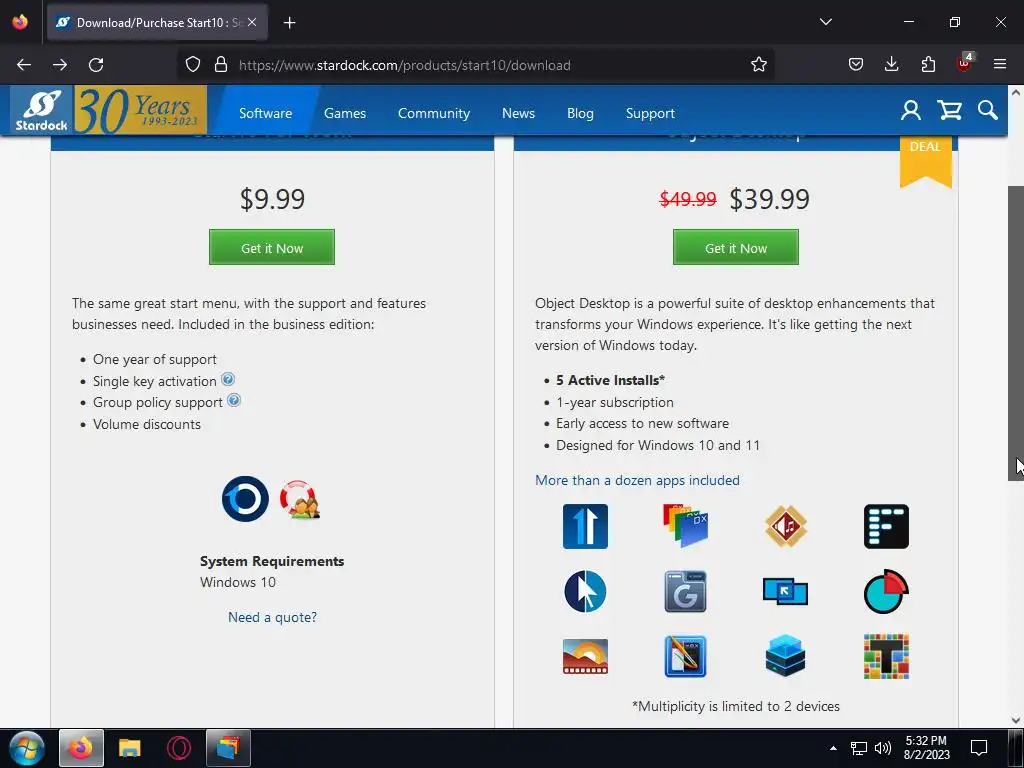Click the colorful stacked windows app icon
This screenshot has width=1024, height=768.
685,526
